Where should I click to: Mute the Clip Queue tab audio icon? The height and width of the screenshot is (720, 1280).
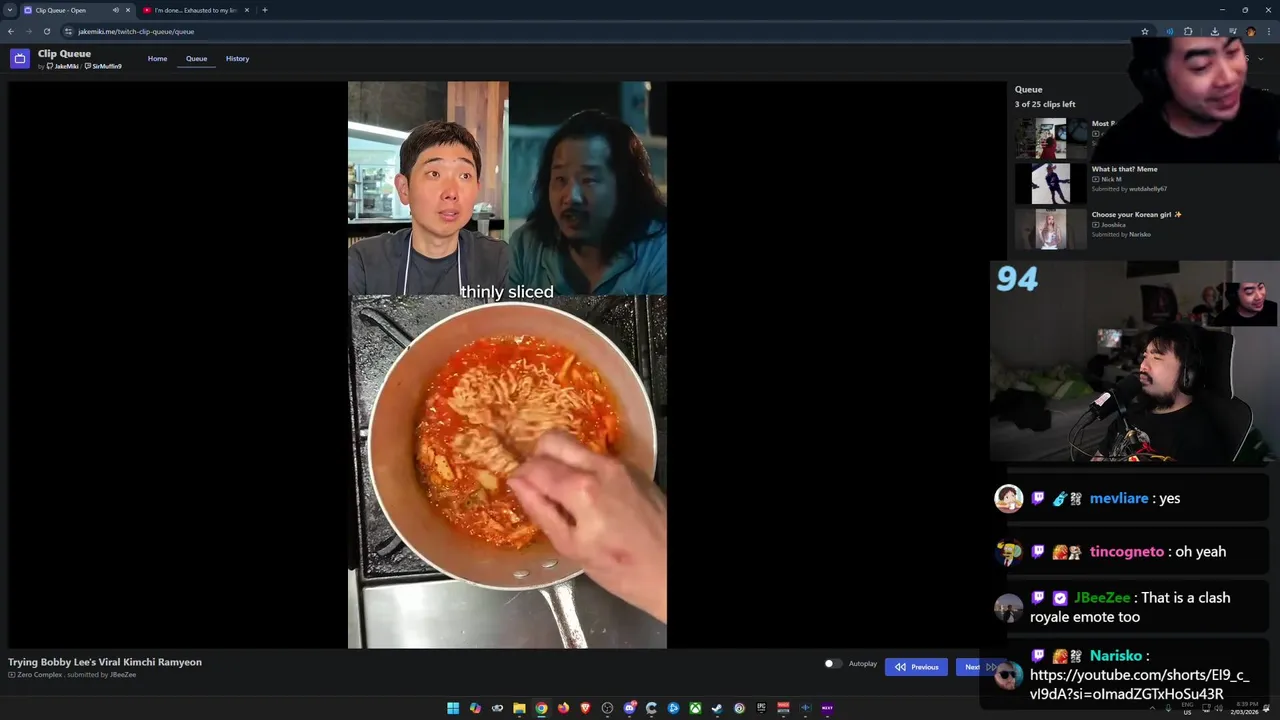(115, 10)
